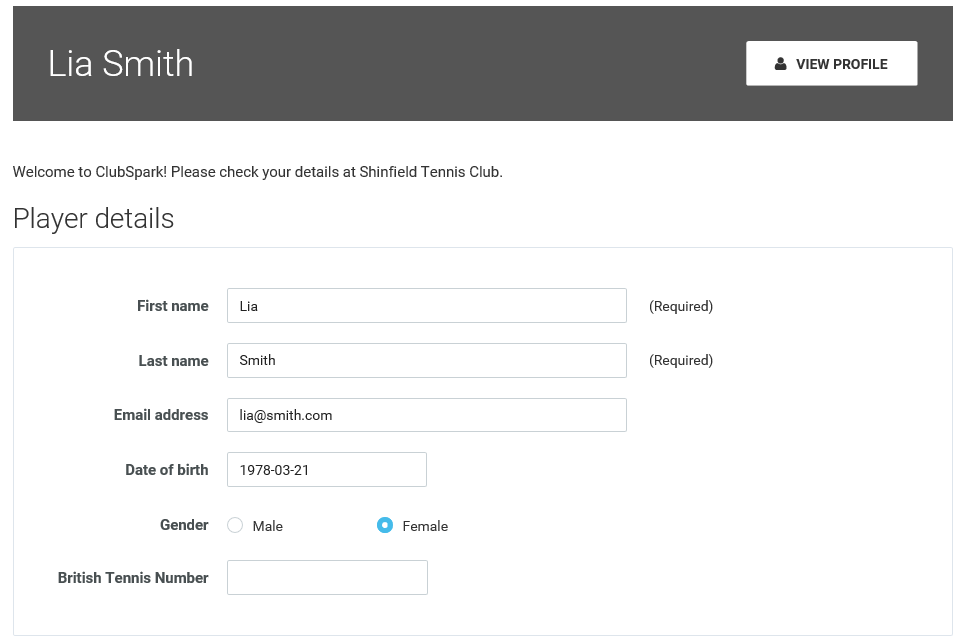This screenshot has width=964, height=644.
Task: Focus the First name input field
Action: coord(426,306)
